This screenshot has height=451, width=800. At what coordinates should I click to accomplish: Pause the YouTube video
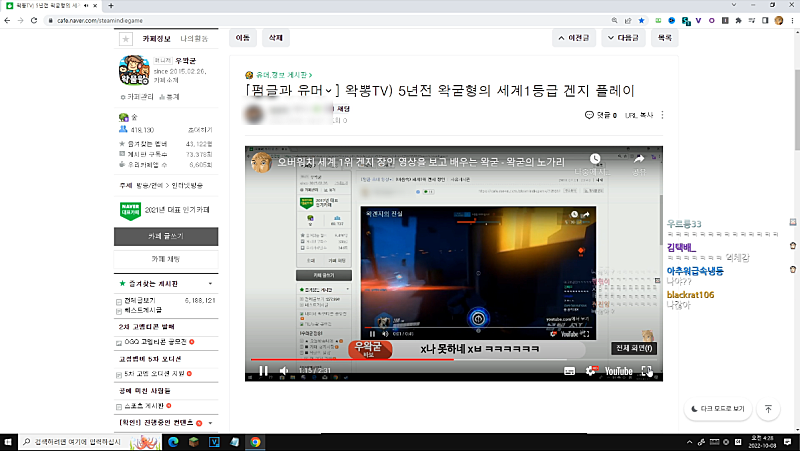tap(263, 371)
